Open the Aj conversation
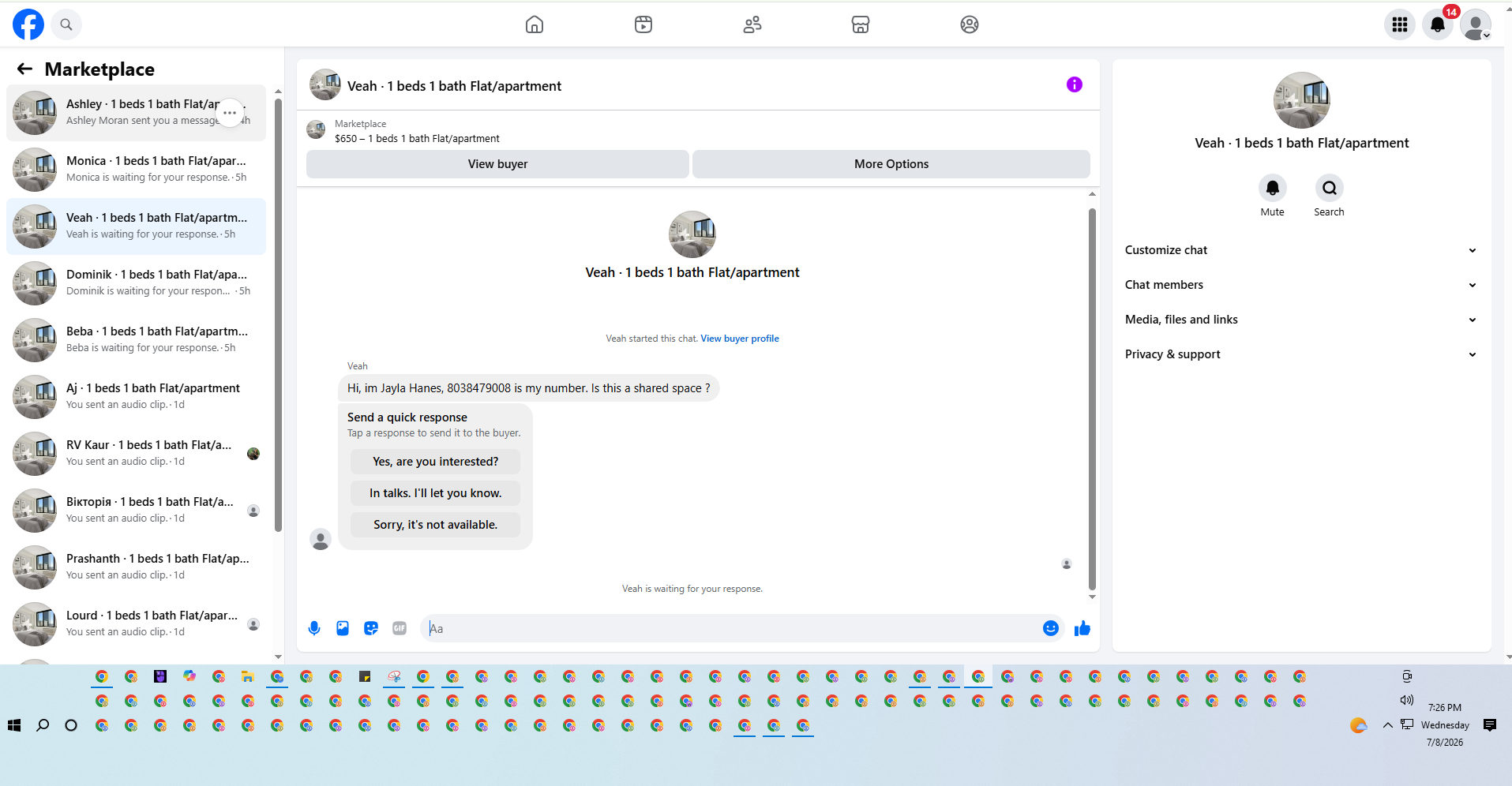This screenshot has width=1512, height=786. pos(136,397)
